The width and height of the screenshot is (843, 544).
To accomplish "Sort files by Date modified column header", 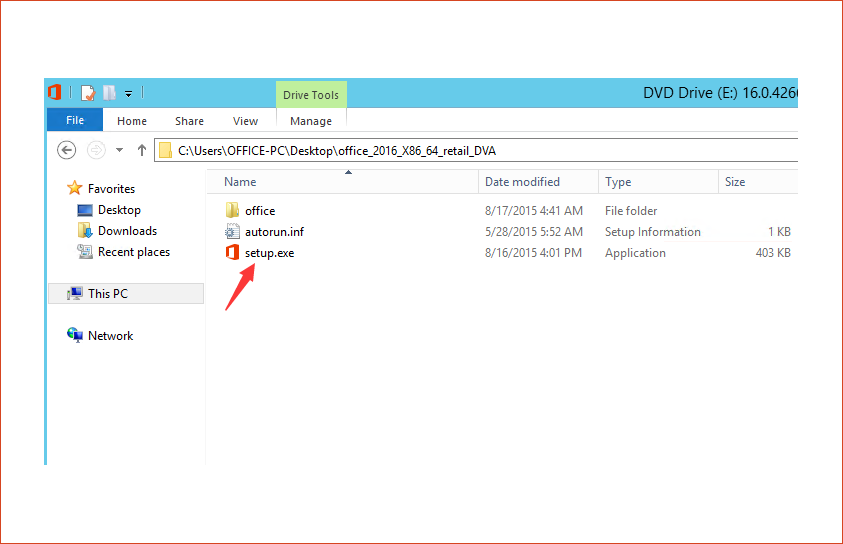I will click(522, 182).
